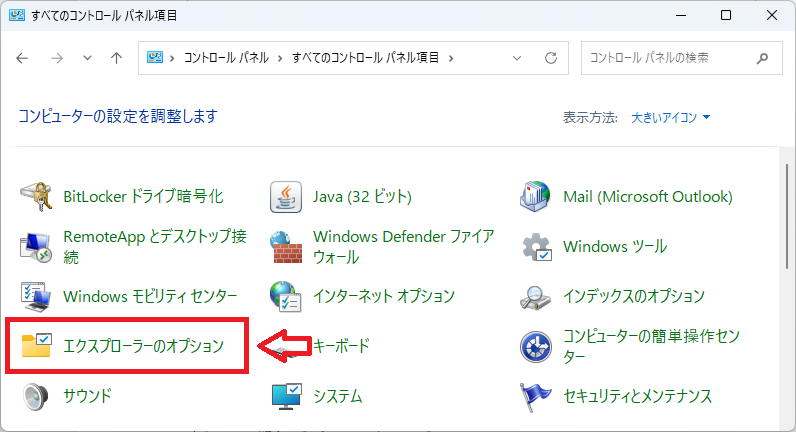This screenshot has width=796, height=432.
Task: Open the BitLocker drive encryption icon
Action: (x=36, y=196)
